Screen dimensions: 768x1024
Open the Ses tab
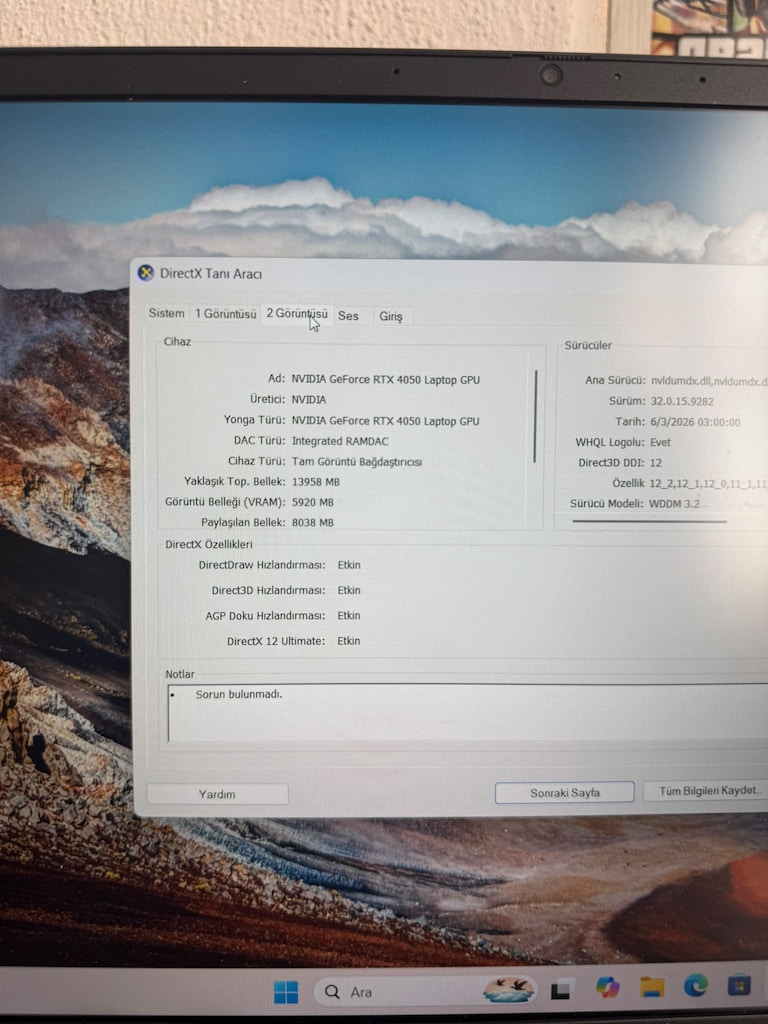(349, 316)
